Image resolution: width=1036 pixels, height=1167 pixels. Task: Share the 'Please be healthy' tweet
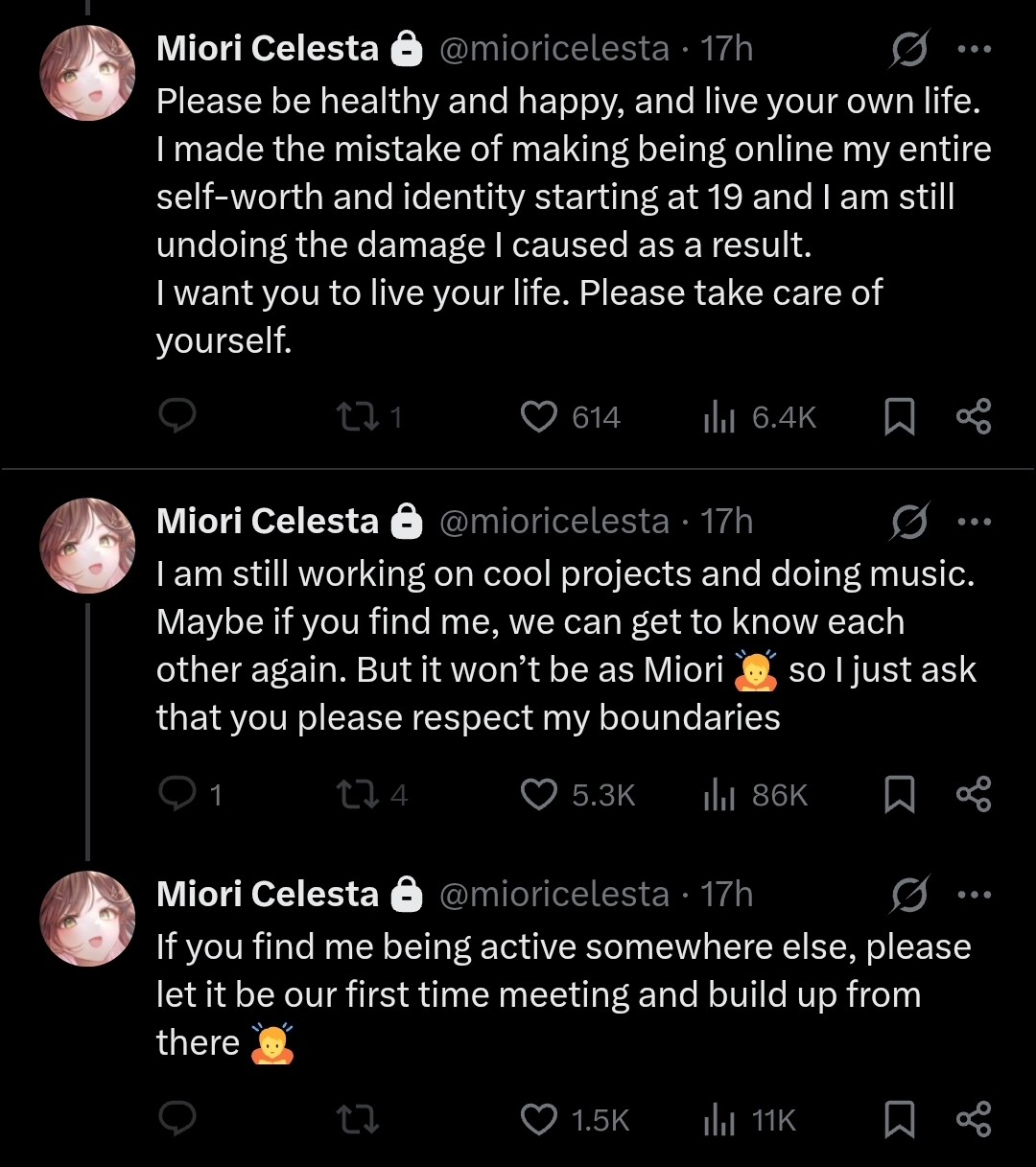tap(974, 417)
